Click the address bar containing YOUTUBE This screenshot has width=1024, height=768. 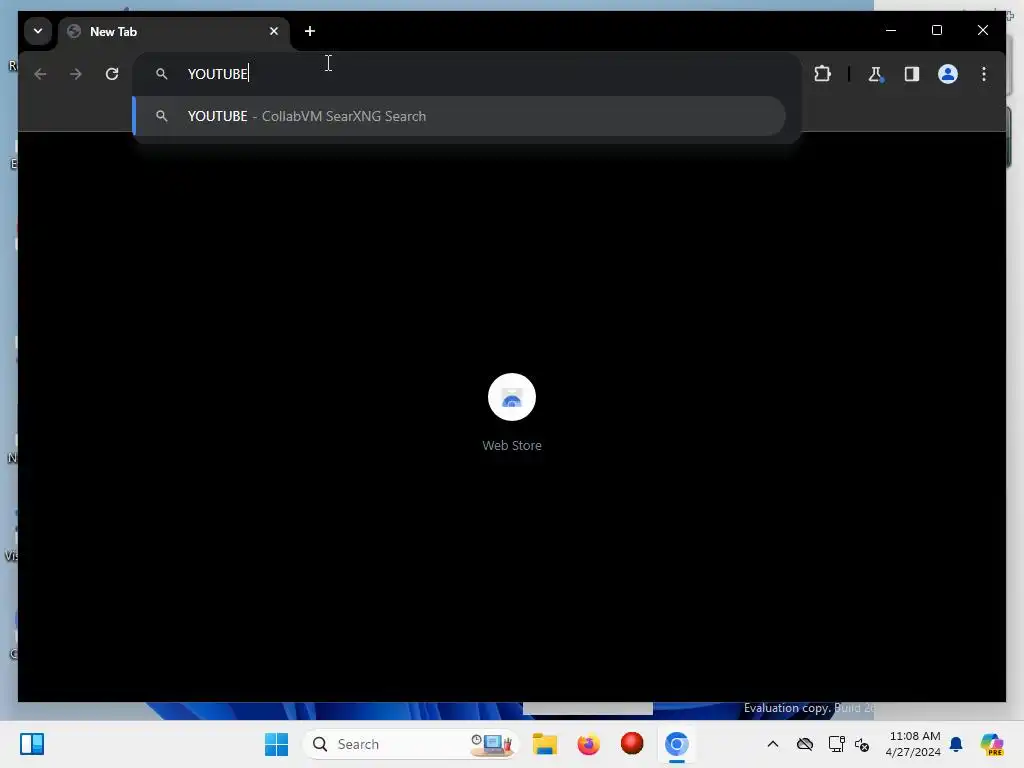pyautogui.click(x=467, y=74)
